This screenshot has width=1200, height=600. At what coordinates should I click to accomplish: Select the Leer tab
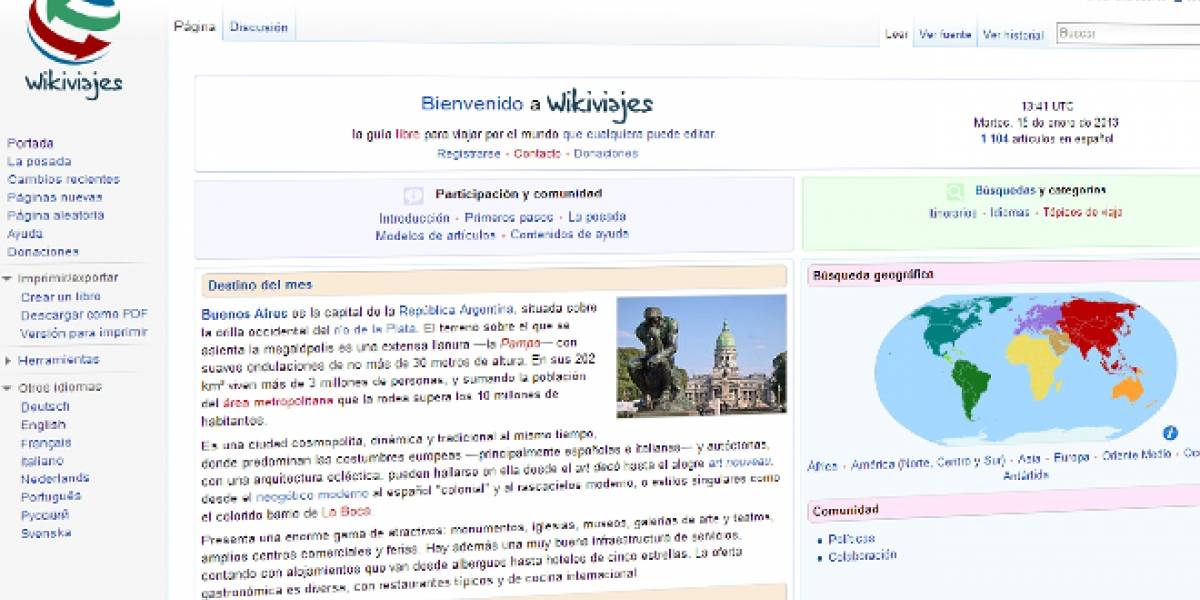pyautogui.click(x=896, y=34)
